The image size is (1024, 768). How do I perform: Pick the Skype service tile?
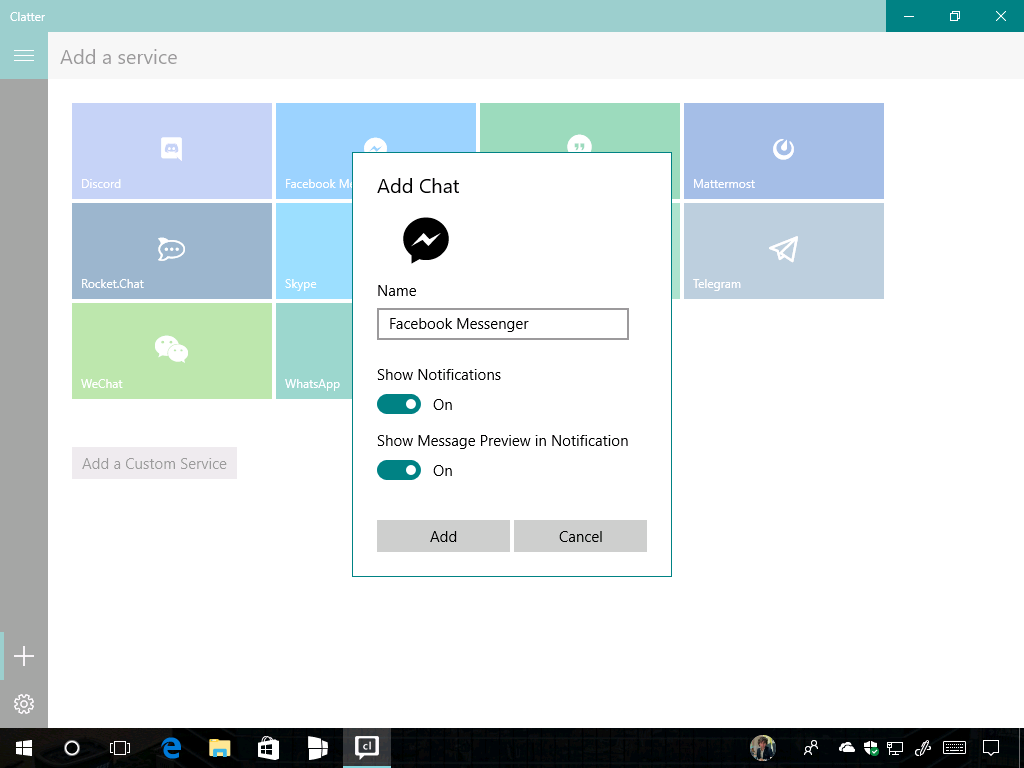[314, 251]
